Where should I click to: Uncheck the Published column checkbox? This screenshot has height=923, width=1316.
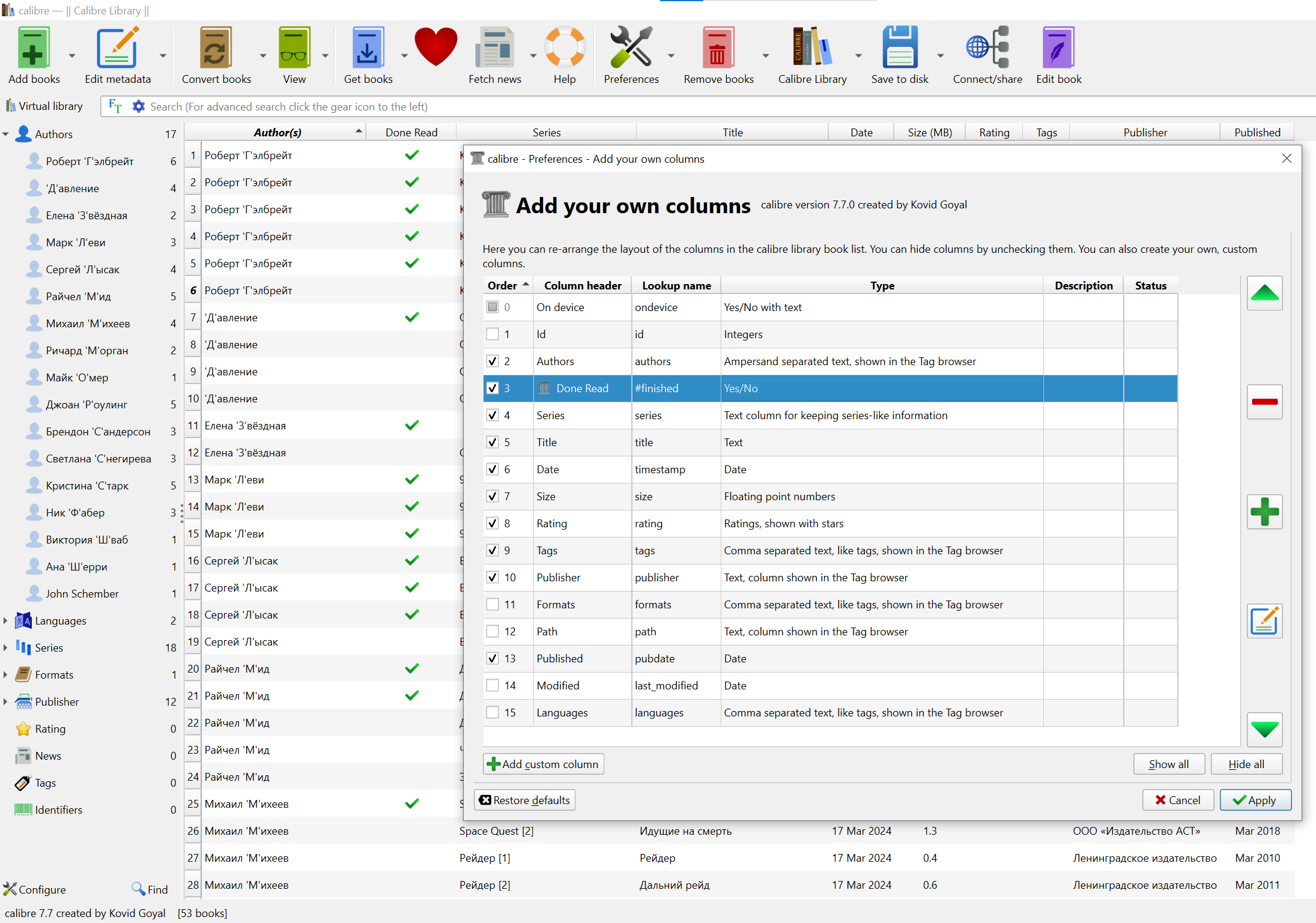click(493, 658)
